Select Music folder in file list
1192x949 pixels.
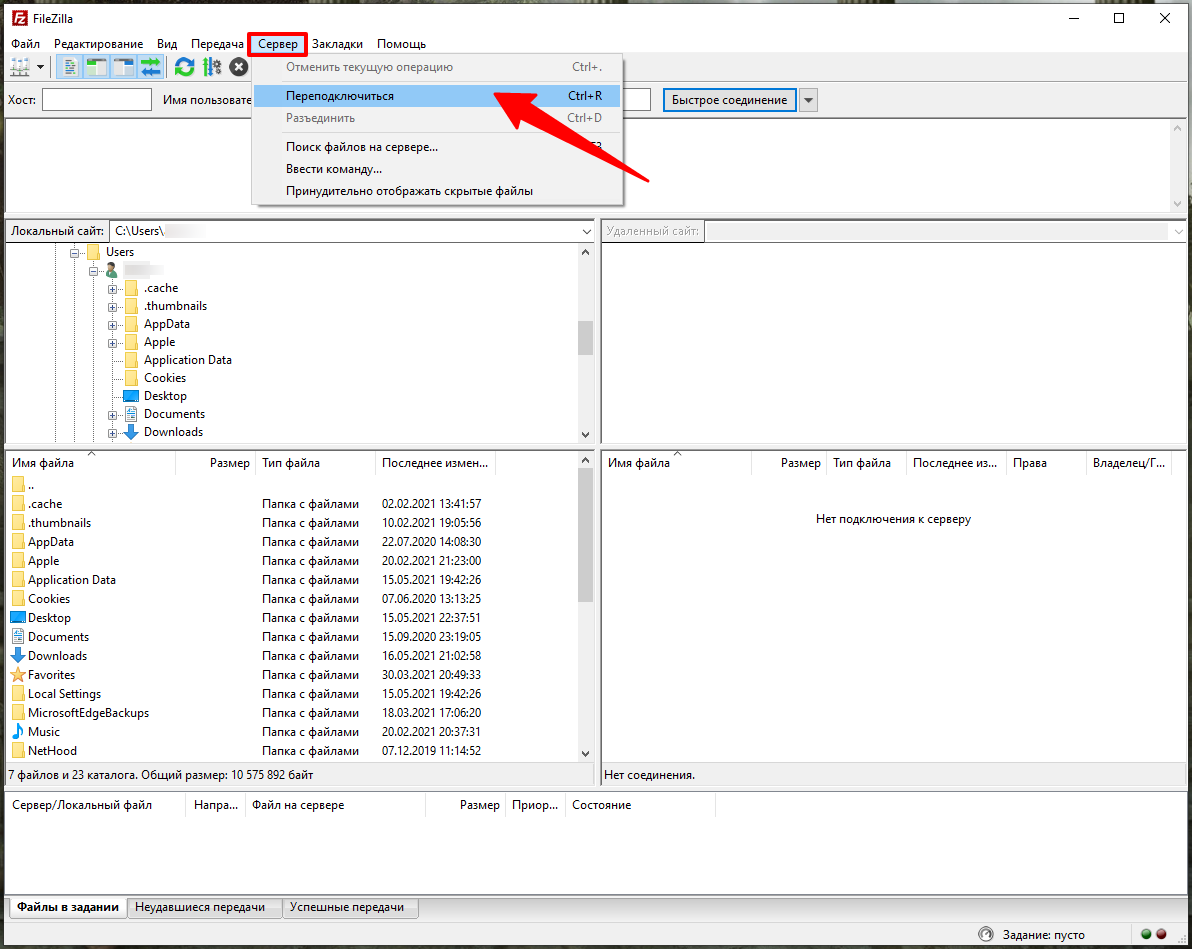click(x=44, y=732)
